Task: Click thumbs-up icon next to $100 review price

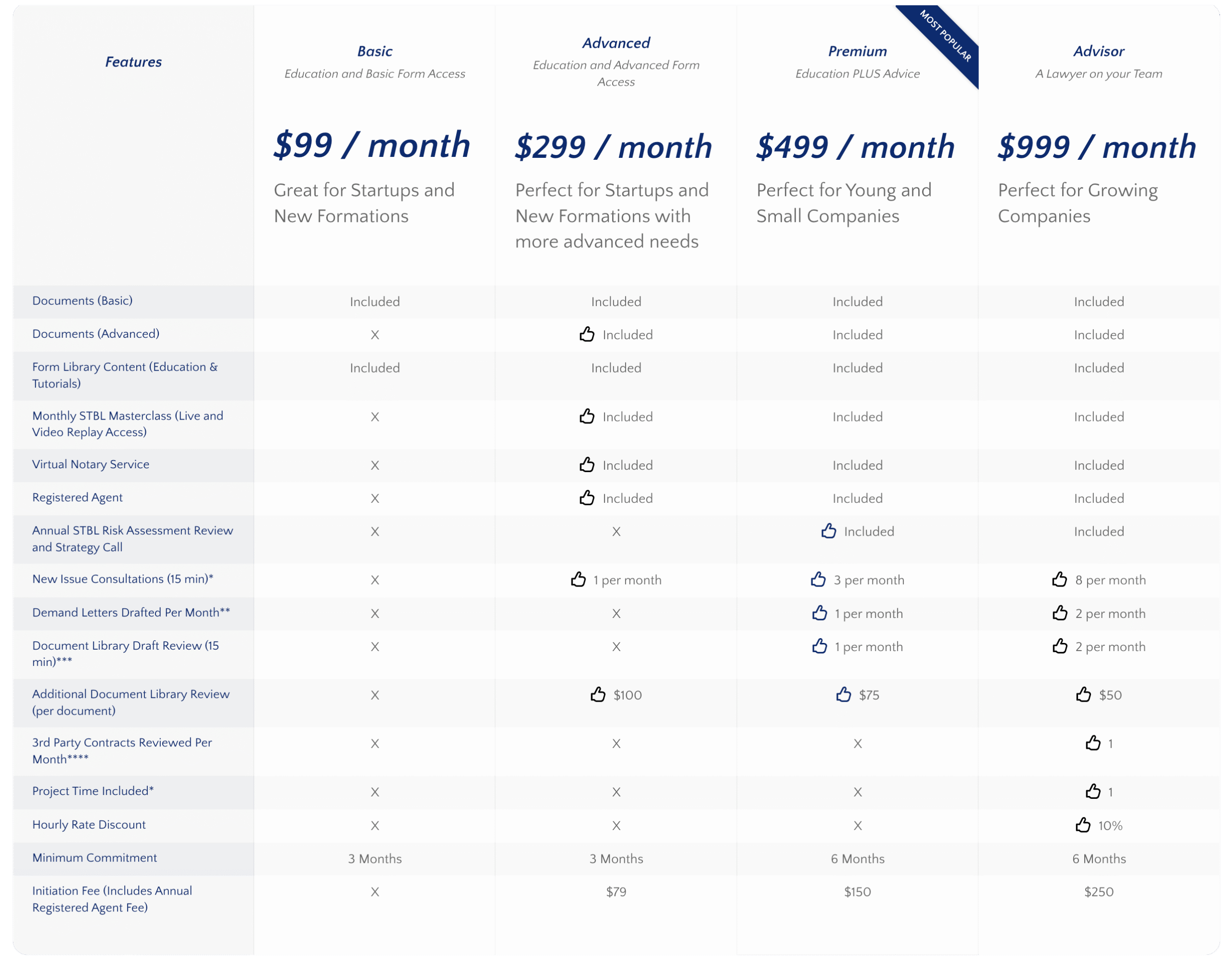Action: point(598,694)
